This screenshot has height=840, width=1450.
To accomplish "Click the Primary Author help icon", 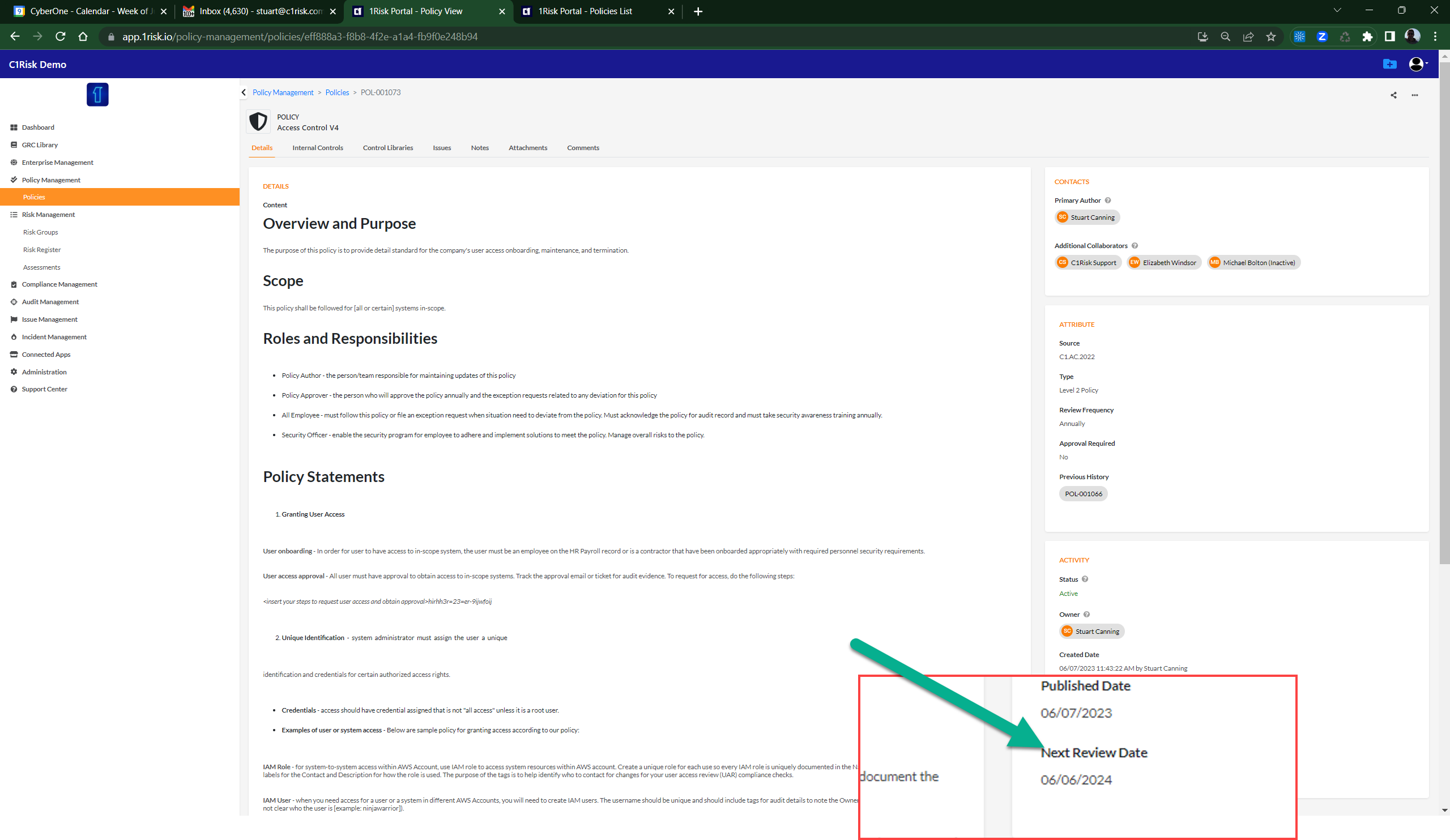I will coord(1108,200).
